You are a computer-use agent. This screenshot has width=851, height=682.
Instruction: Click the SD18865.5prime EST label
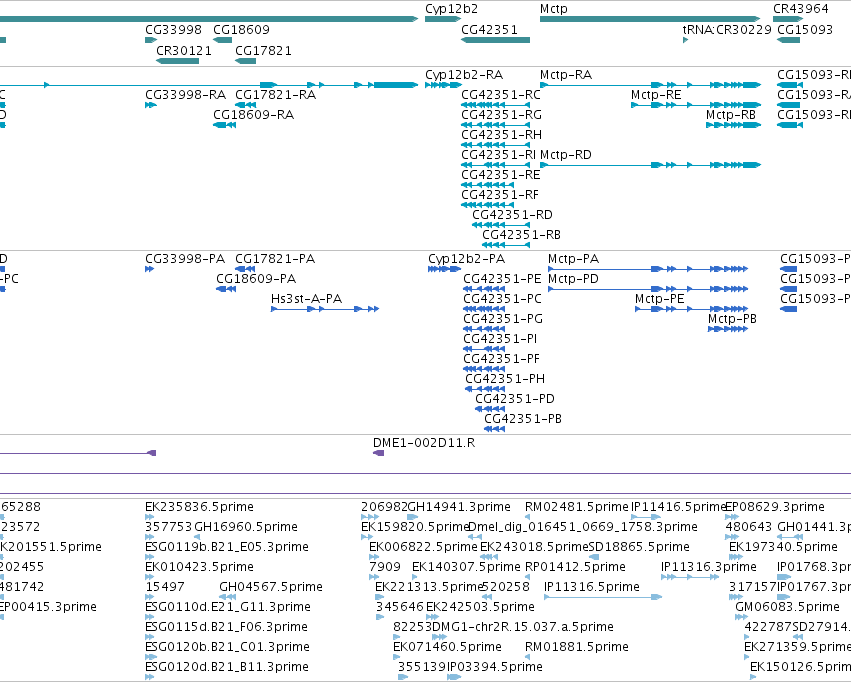pyautogui.click(x=639, y=547)
